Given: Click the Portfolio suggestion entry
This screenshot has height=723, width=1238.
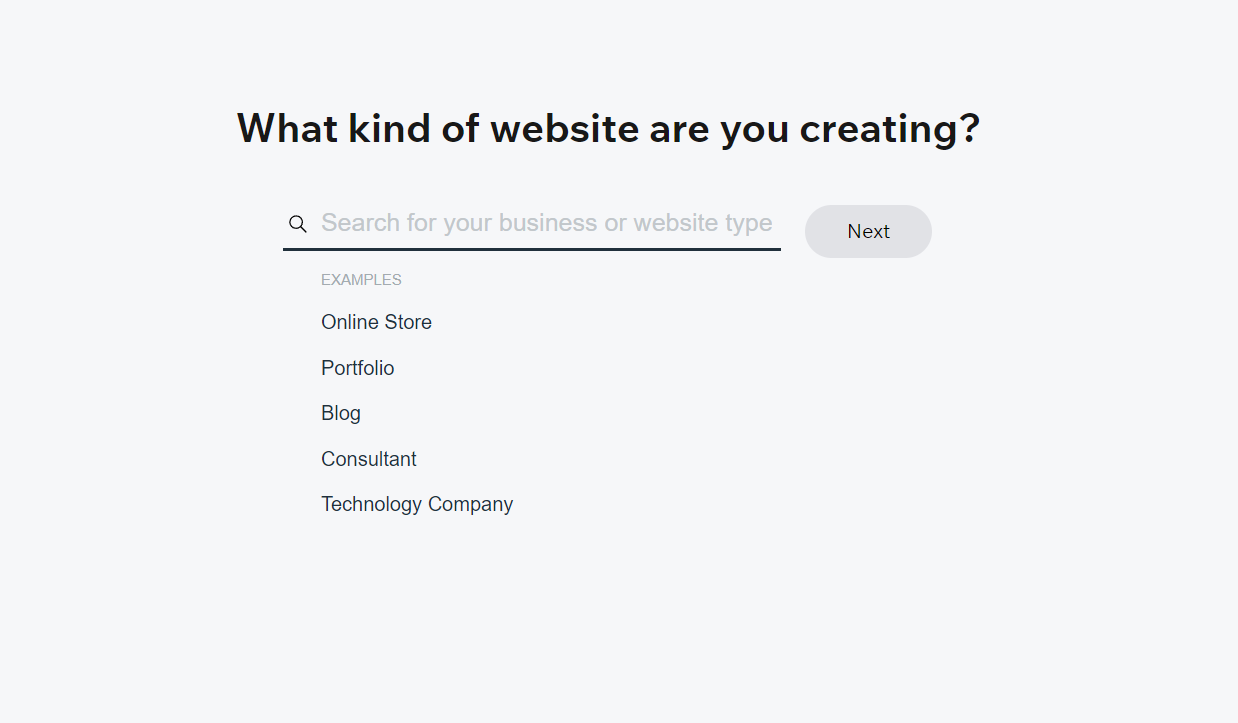Looking at the screenshot, I should click(357, 368).
